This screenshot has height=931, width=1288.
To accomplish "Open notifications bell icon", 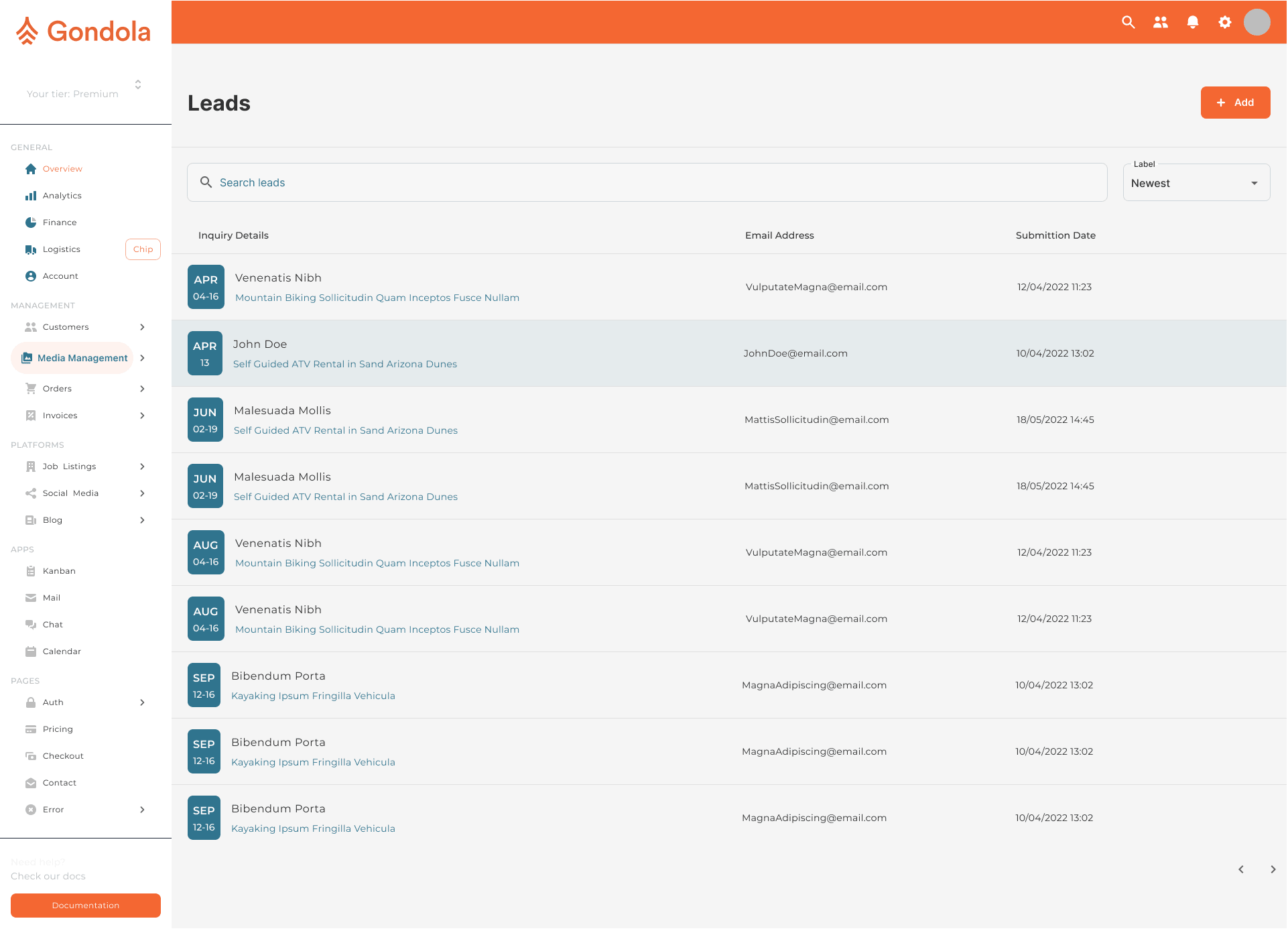I will (x=1194, y=22).
